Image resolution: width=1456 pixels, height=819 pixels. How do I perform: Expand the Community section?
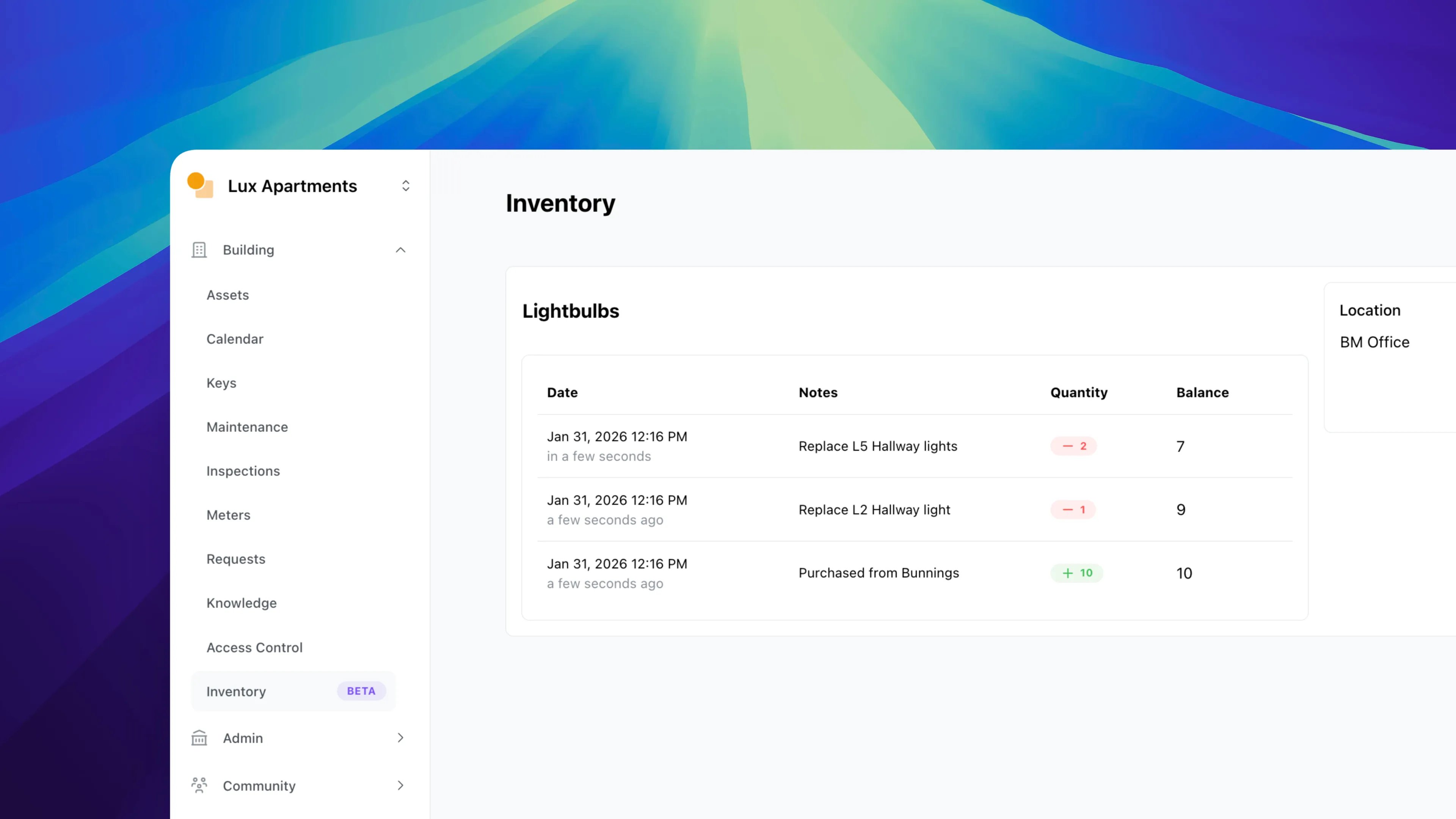point(401,785)
